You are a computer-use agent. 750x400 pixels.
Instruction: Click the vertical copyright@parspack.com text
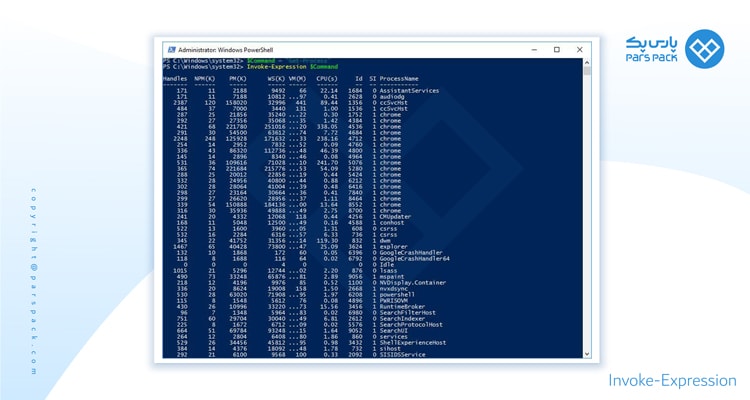pyautogui.click(x=33, y=282)
